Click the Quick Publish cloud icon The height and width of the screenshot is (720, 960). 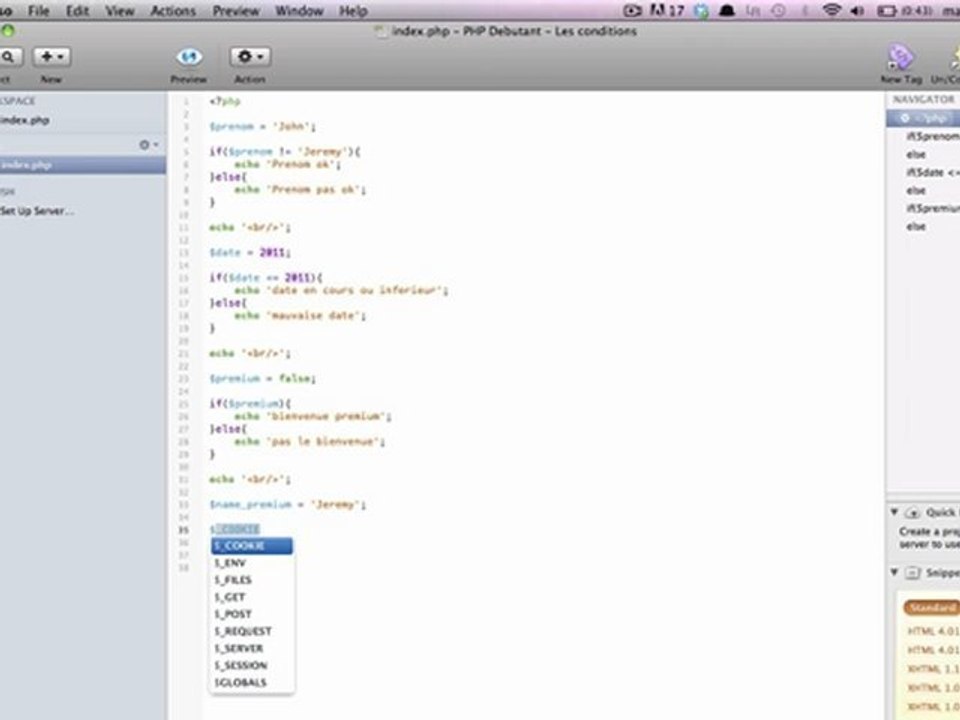[912, 512]
